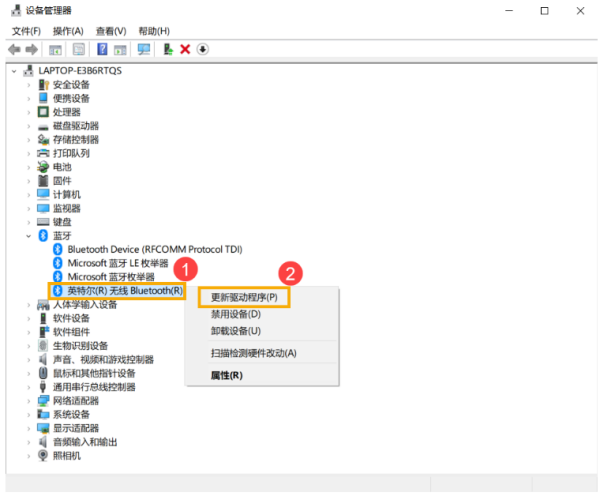Select 扫描检测硬件改动(A) menu entry
Viewport: 600px width, 496px height.
[x=253, y=353]
